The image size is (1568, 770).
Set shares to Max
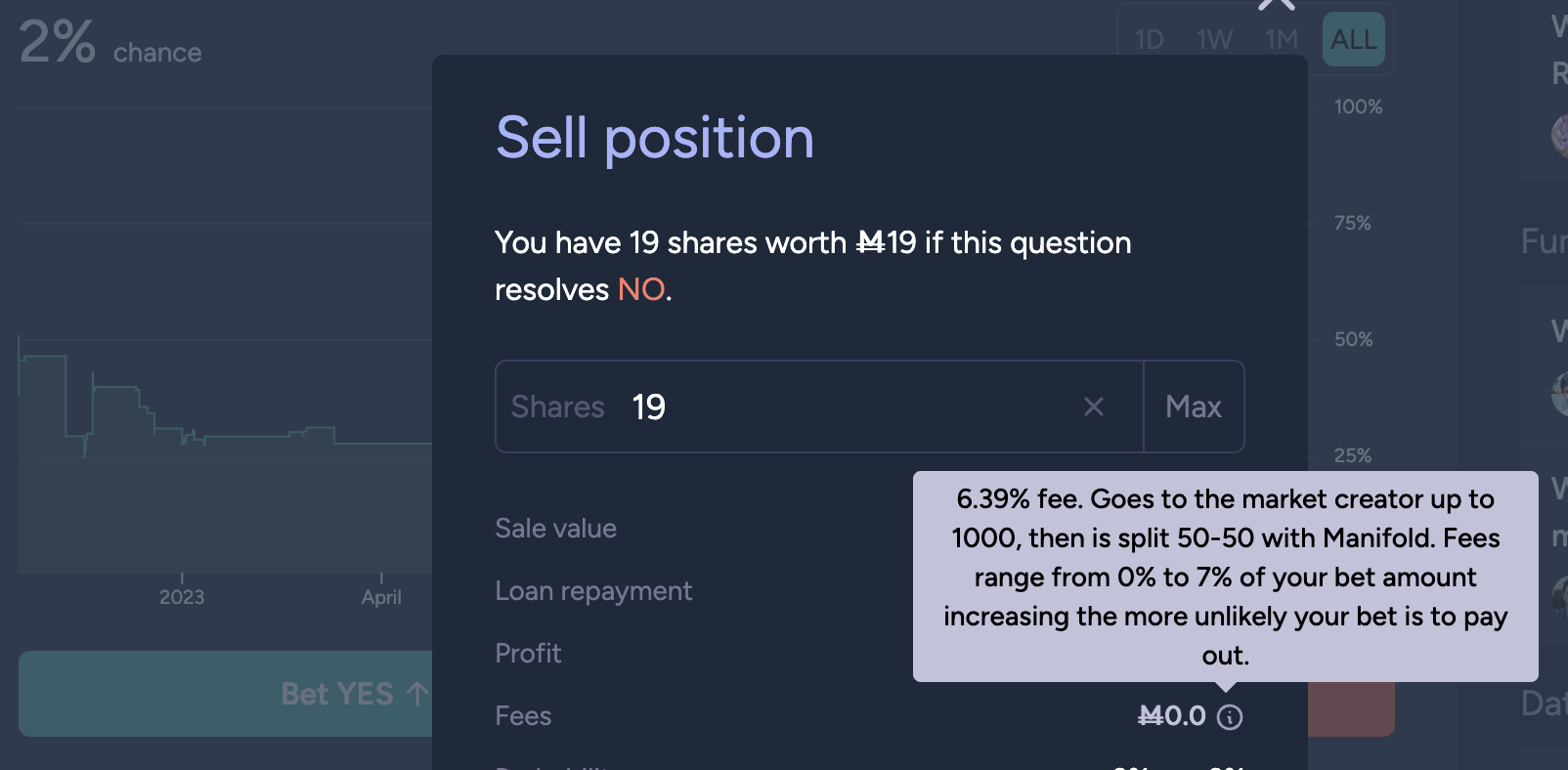tap(1194, 406)
